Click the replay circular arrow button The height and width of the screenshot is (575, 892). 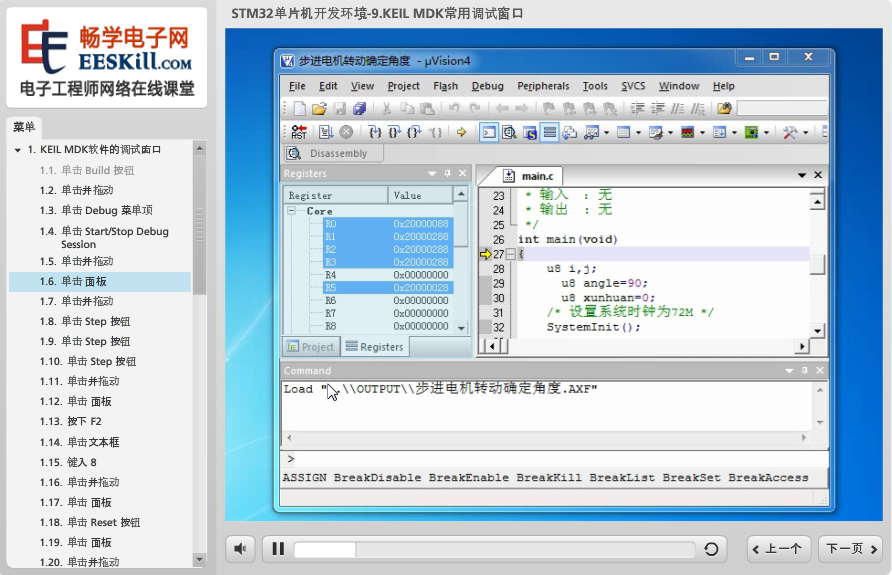tap(711, 549)
